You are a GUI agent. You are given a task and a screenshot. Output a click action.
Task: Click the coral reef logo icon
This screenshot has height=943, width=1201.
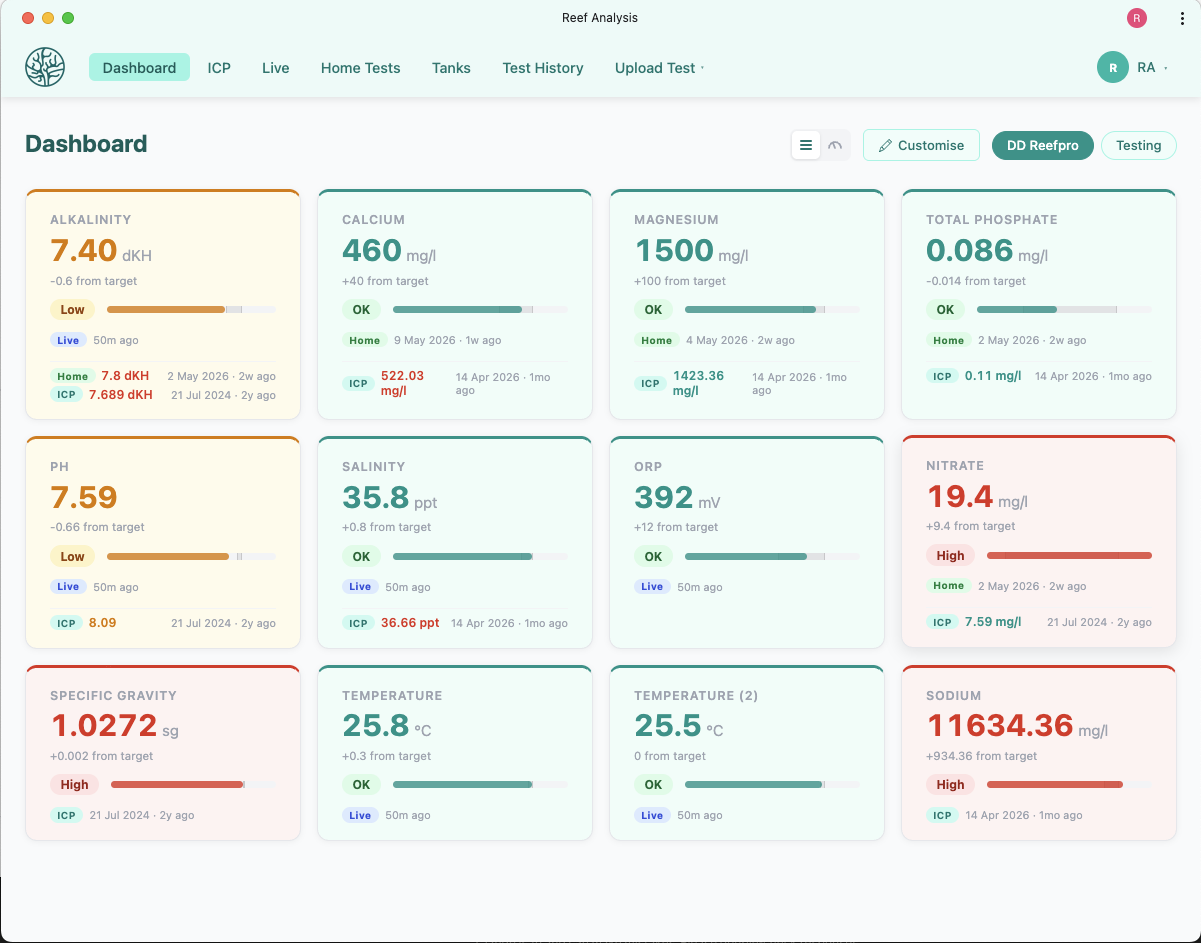pos(45,67)
